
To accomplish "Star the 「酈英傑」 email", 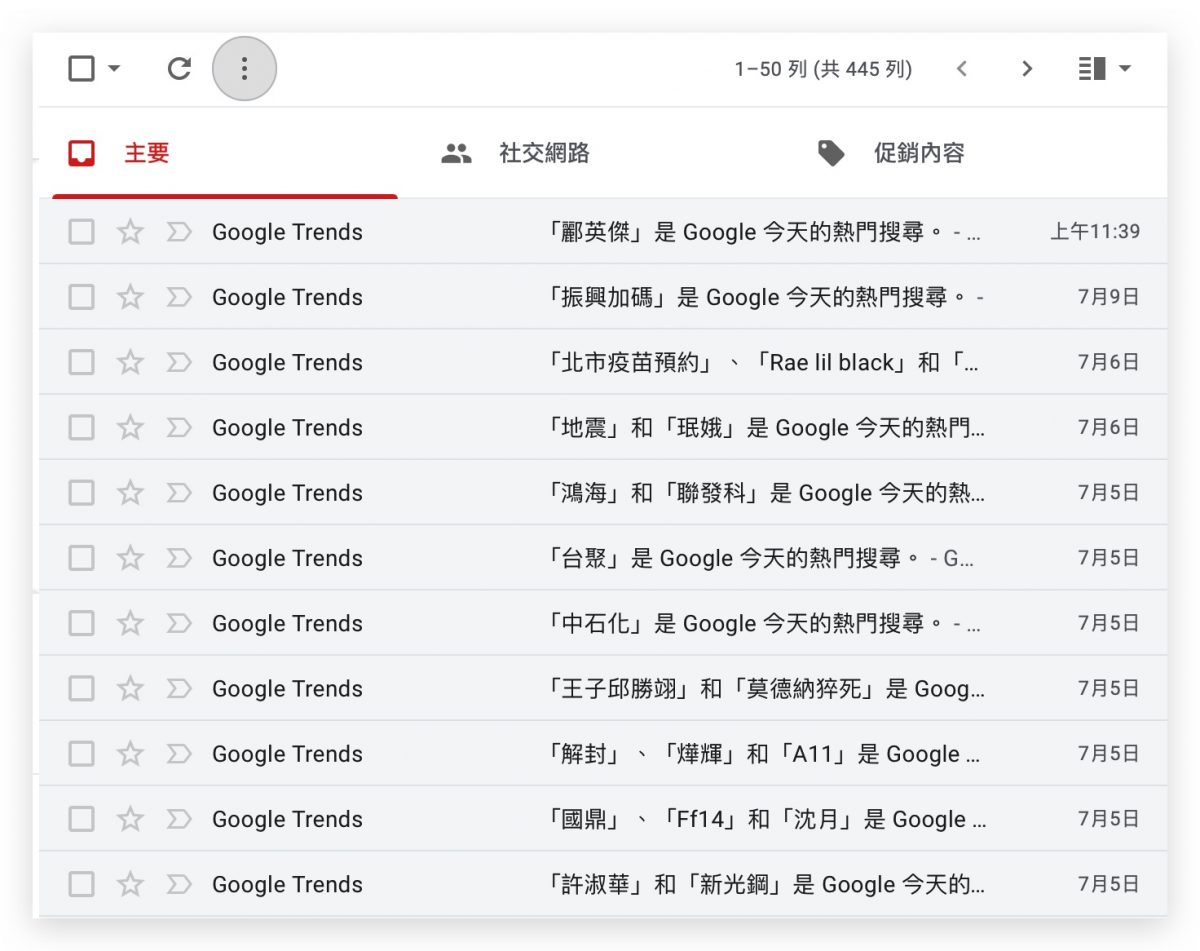I will click(x=130, y=232).
